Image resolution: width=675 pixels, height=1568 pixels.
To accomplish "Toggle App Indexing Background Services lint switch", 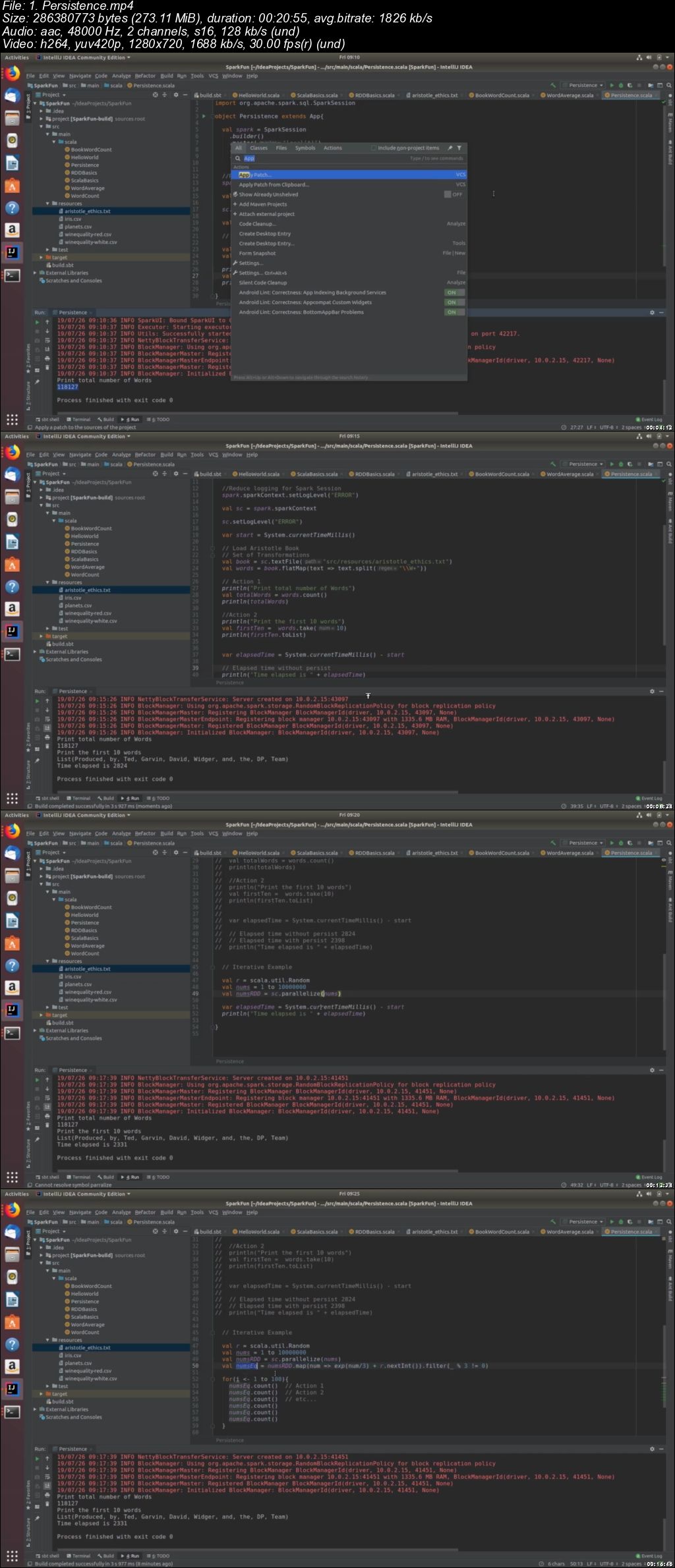I will coord(454,293).
